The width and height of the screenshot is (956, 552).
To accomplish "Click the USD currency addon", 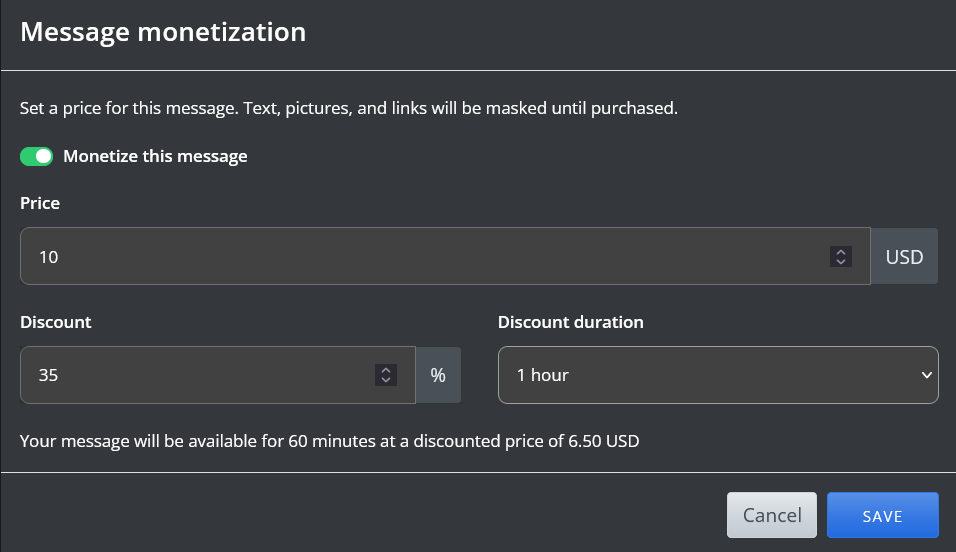I will tap(904, 257).
